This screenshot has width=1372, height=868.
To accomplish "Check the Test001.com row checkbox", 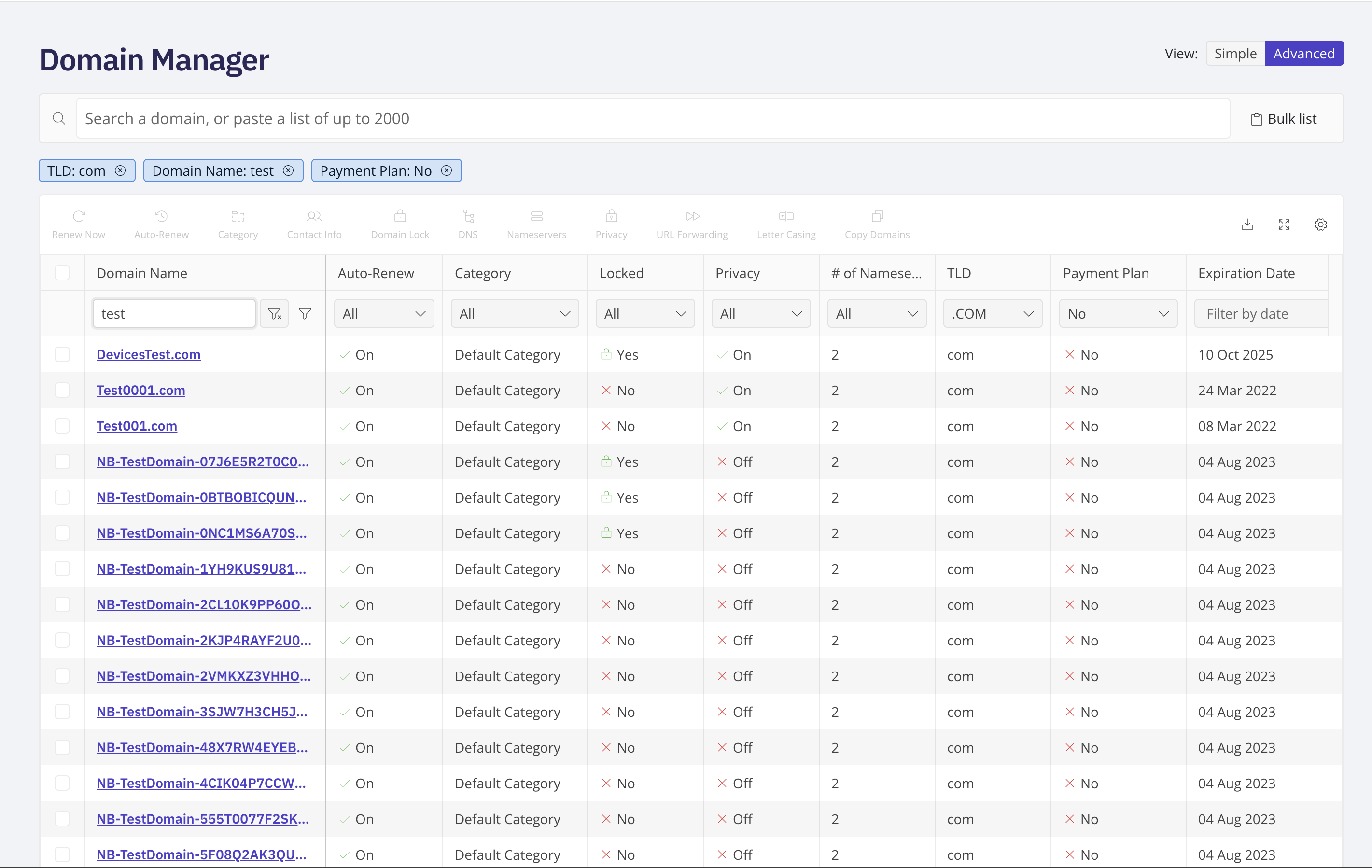I will point(62,426).
